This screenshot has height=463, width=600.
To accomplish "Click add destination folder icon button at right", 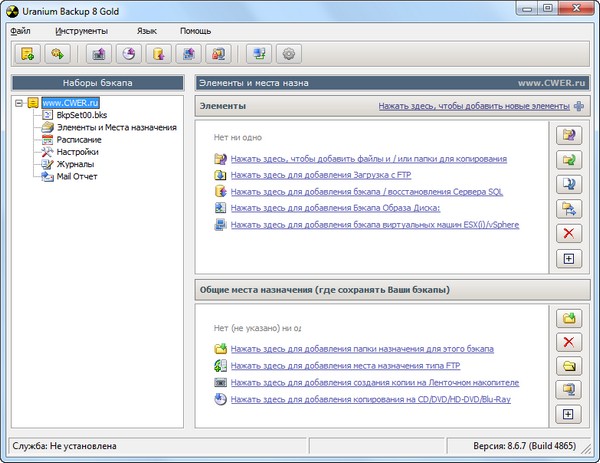I will tap(568, 318).
